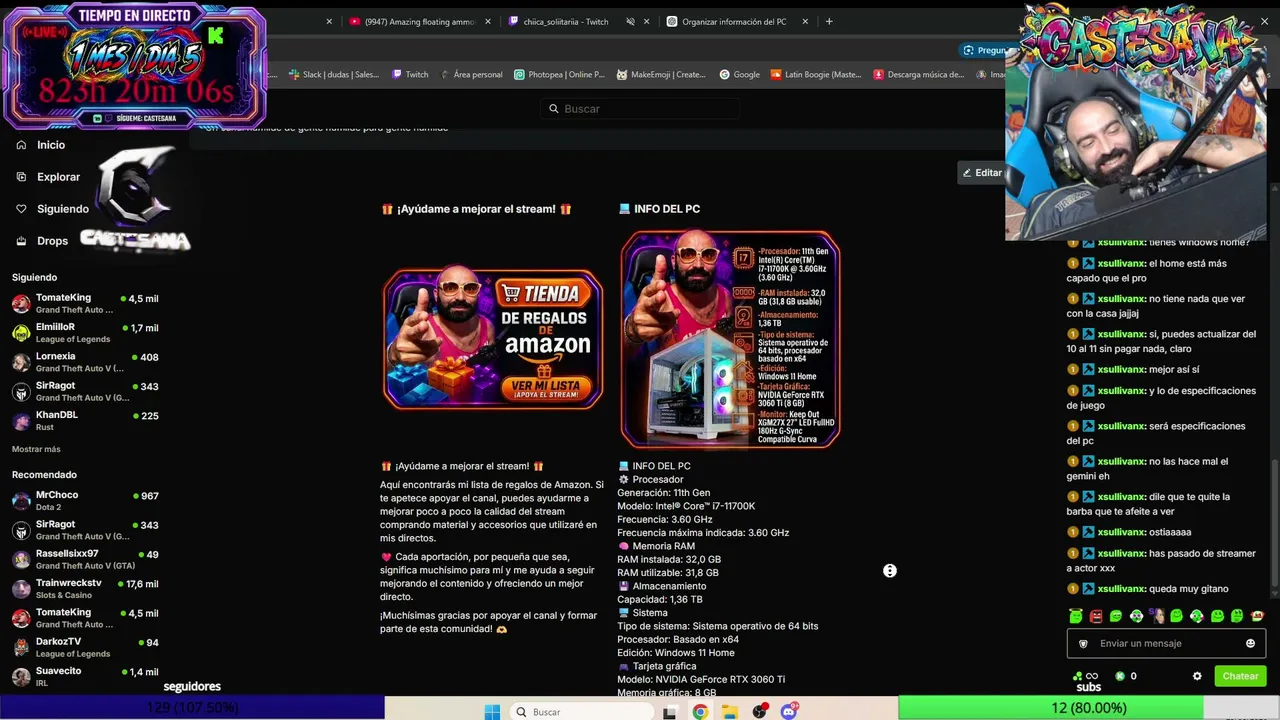This screenshot has width=1280, height=720.
Task: Open the INFO DEL PC panel image
Action: point(730,339)
